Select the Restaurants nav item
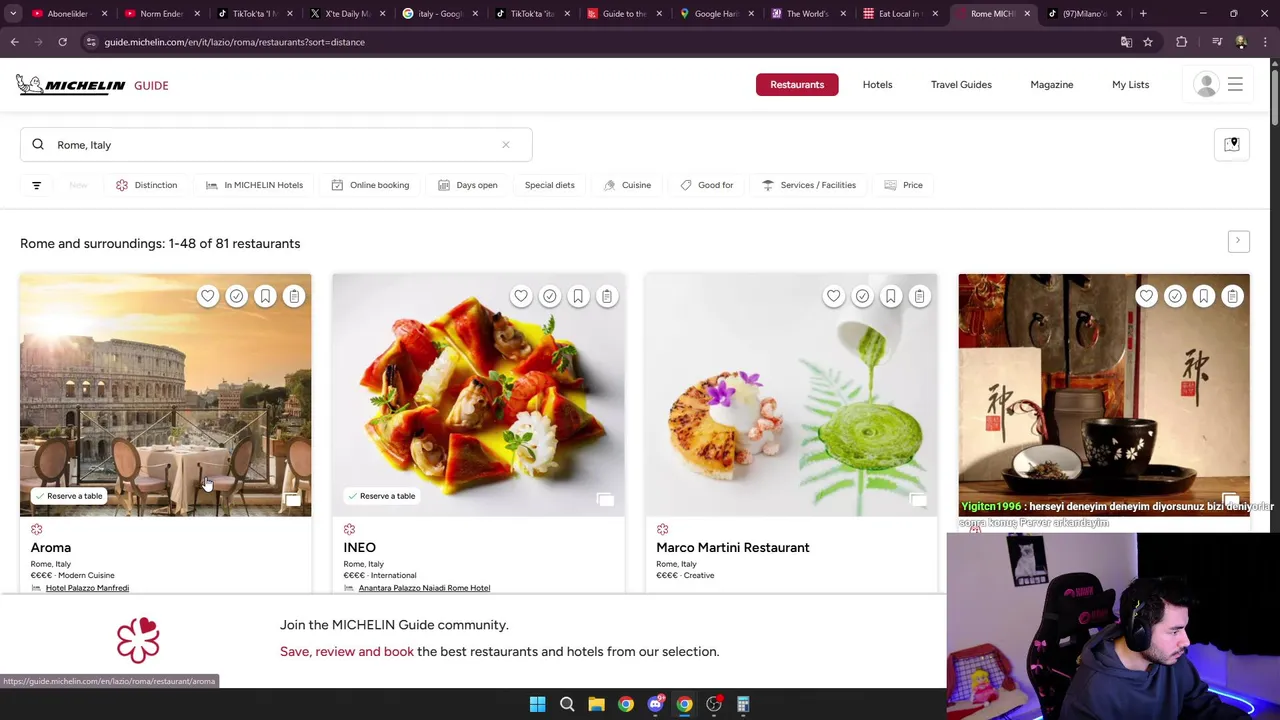 797,85
